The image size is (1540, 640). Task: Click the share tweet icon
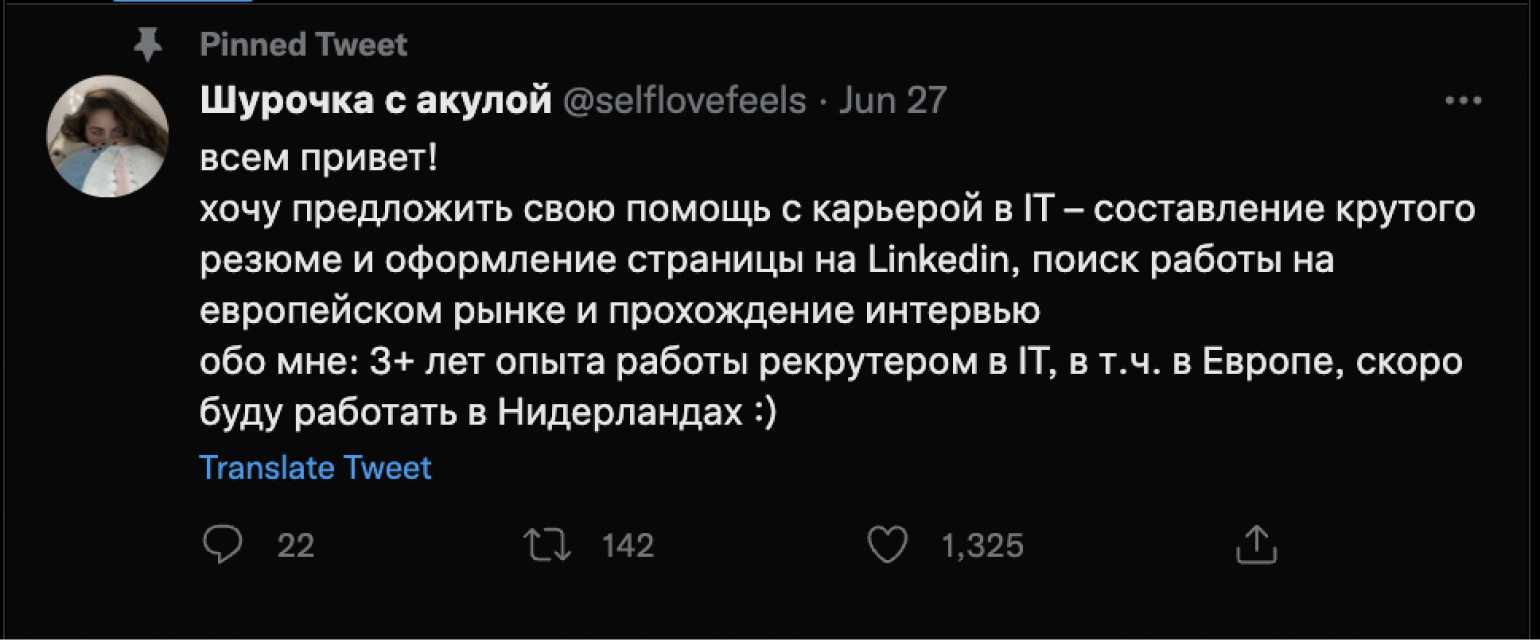[x=1257, y=545]
